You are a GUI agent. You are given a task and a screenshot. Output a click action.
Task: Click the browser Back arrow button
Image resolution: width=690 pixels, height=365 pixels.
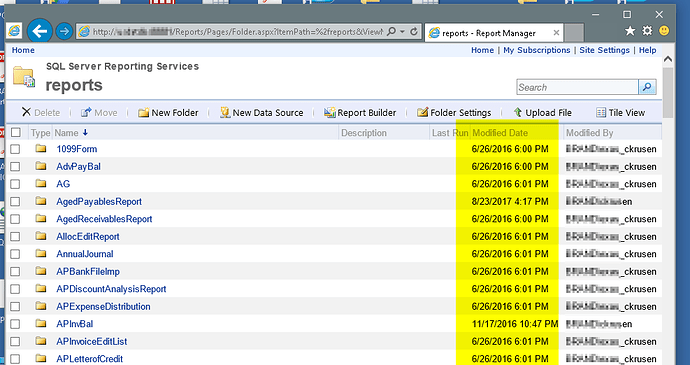40,31
